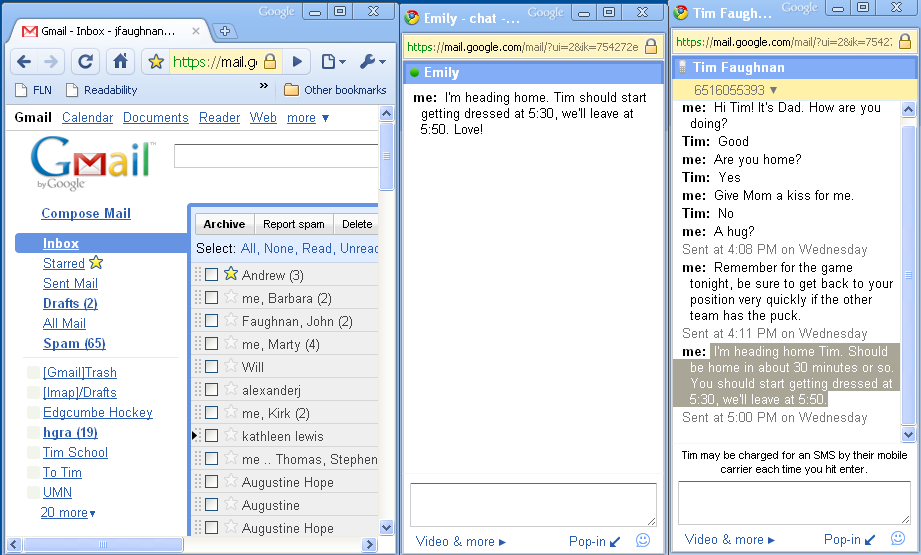Click the Go arrow beside the address bar
The width and height of the screenshot is (921, 555).
tap(297, 62)
